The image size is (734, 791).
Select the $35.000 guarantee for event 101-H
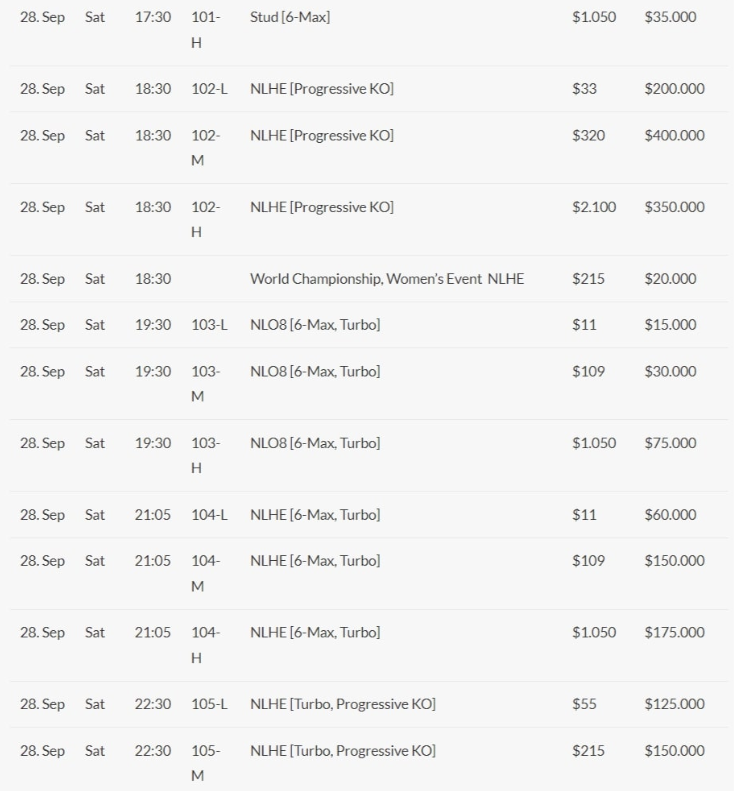coord(670,17)
